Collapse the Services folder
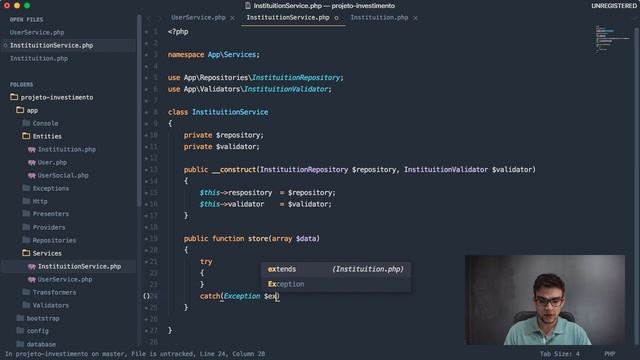The image size is (640, 360). click(x=27, y=253)
